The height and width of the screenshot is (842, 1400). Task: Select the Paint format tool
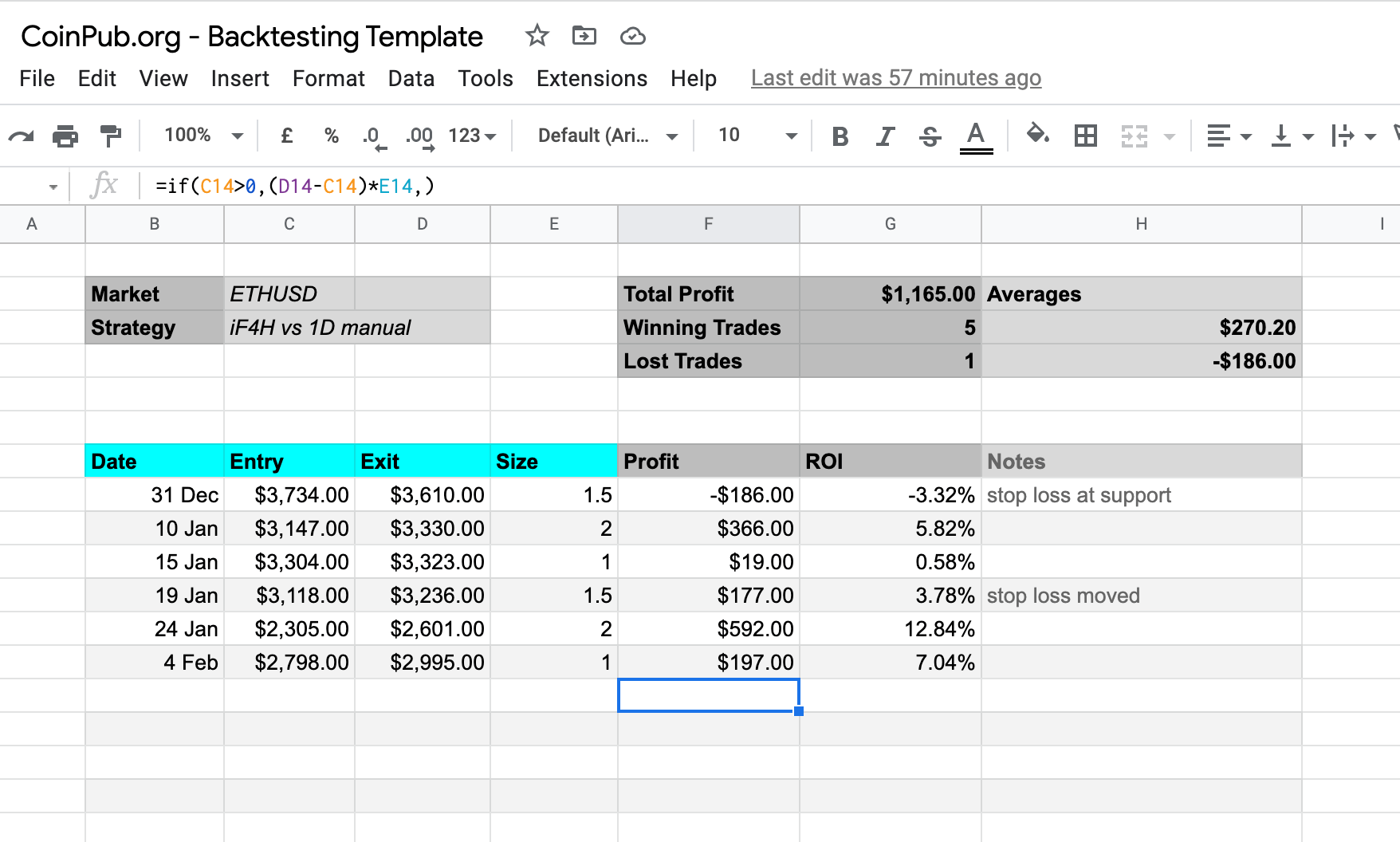click(x=111, y=136)
